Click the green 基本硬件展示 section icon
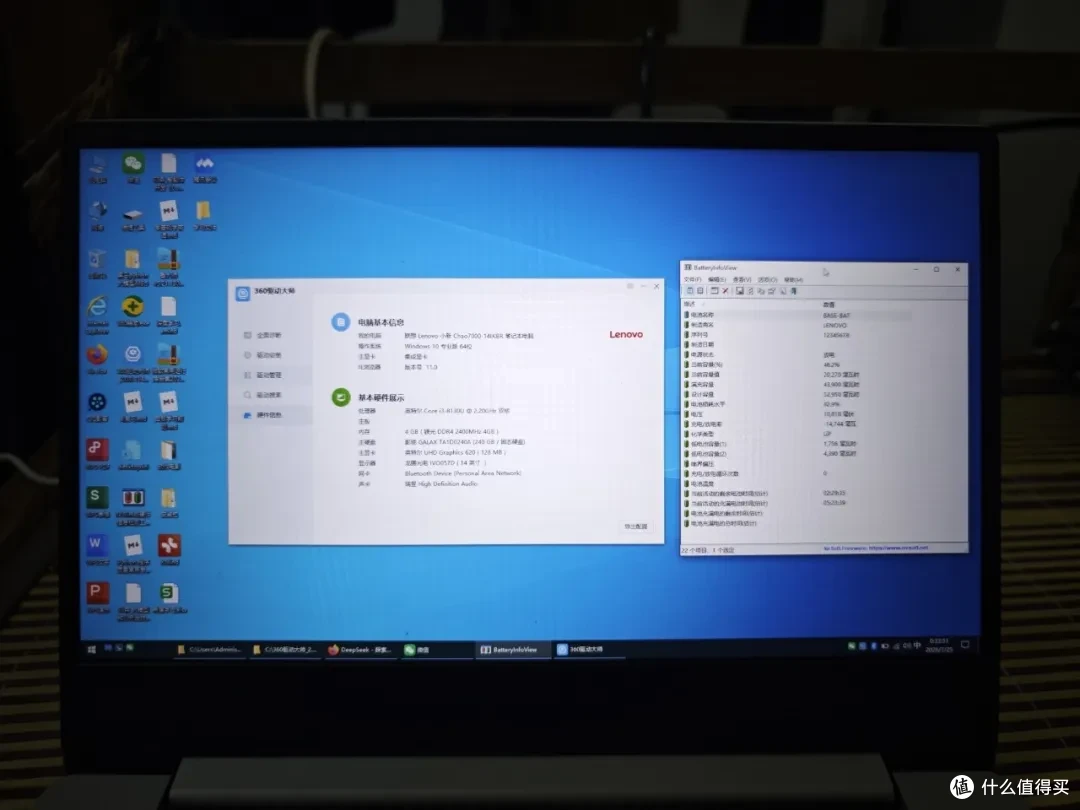 [340, 397]
